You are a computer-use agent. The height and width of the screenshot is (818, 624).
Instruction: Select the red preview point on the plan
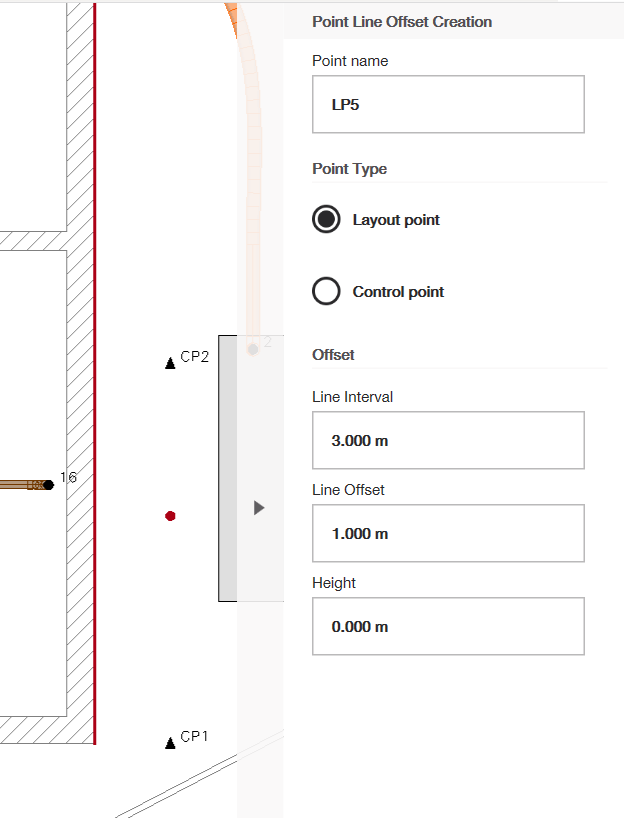(x=170, y=516)
